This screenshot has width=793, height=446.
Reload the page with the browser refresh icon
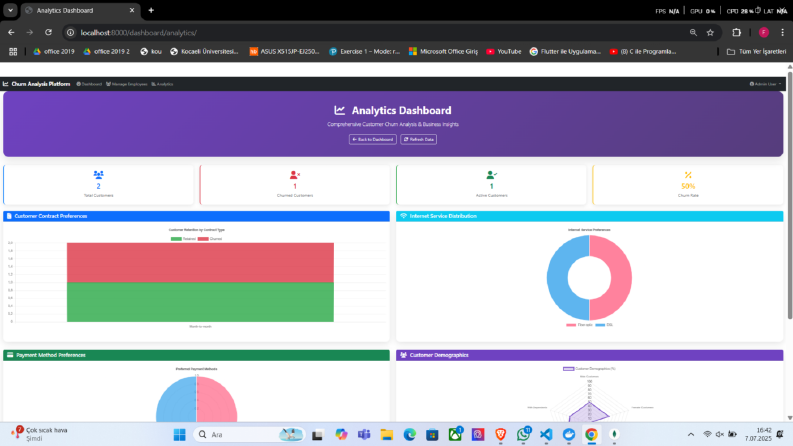49,32
